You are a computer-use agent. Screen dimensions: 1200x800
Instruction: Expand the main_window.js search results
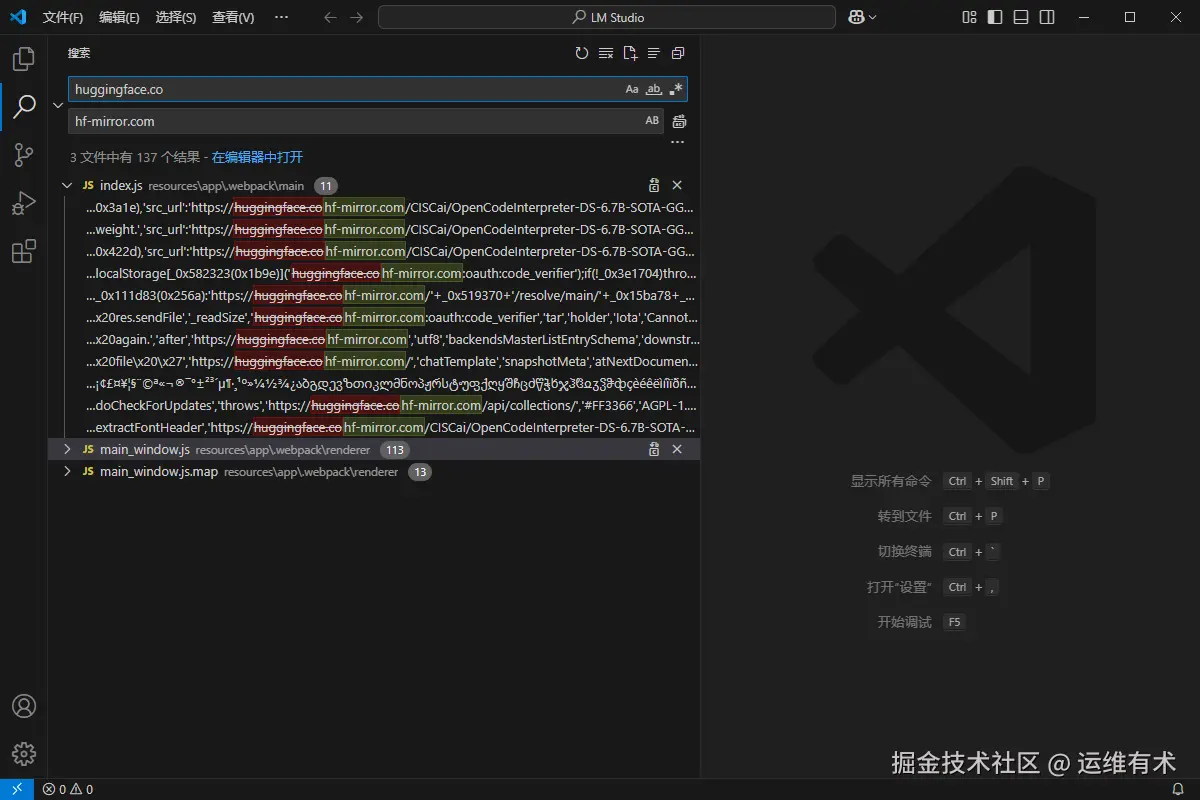coord(67,449)
